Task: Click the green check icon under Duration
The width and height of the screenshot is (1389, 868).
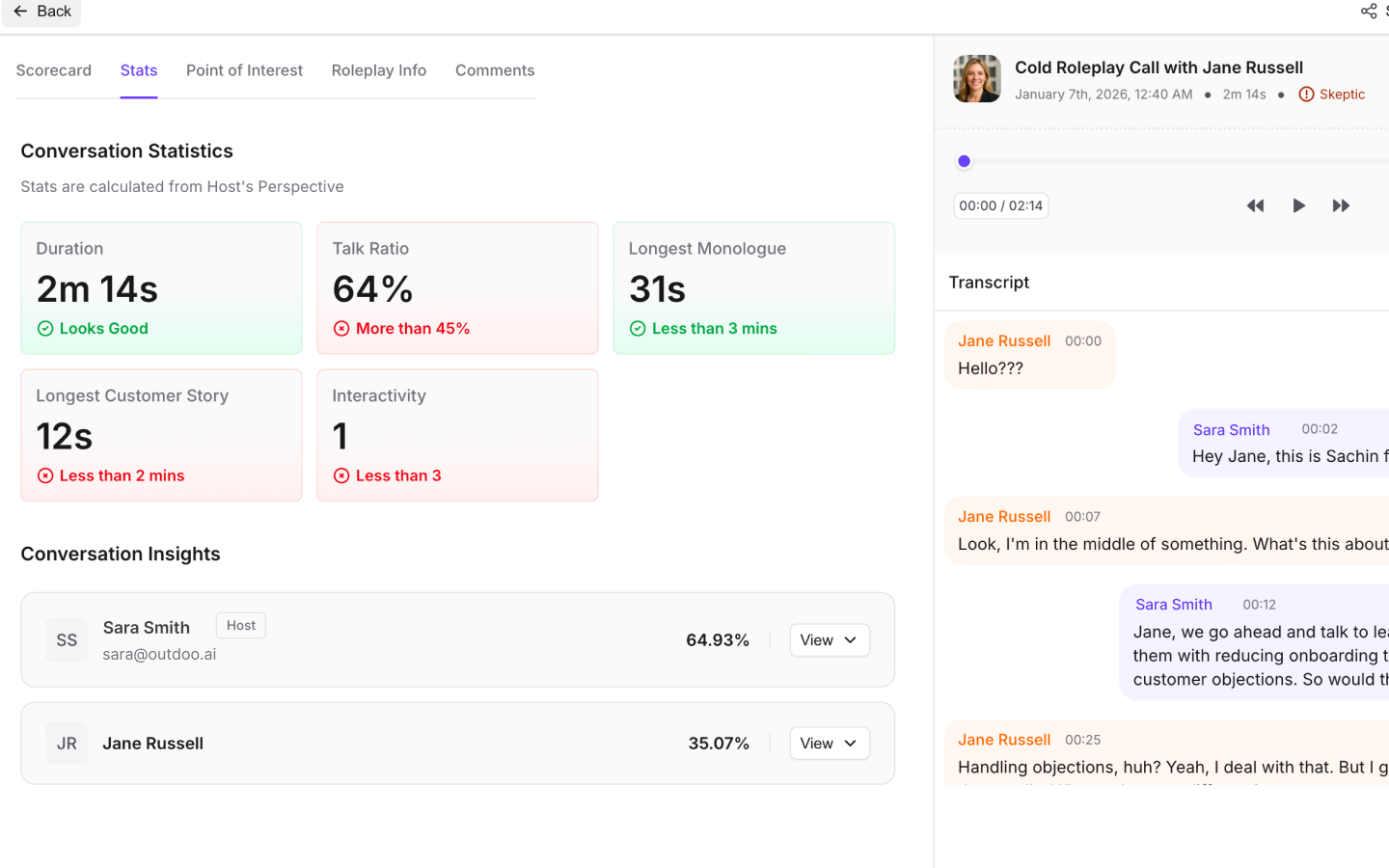Action: 45,329
